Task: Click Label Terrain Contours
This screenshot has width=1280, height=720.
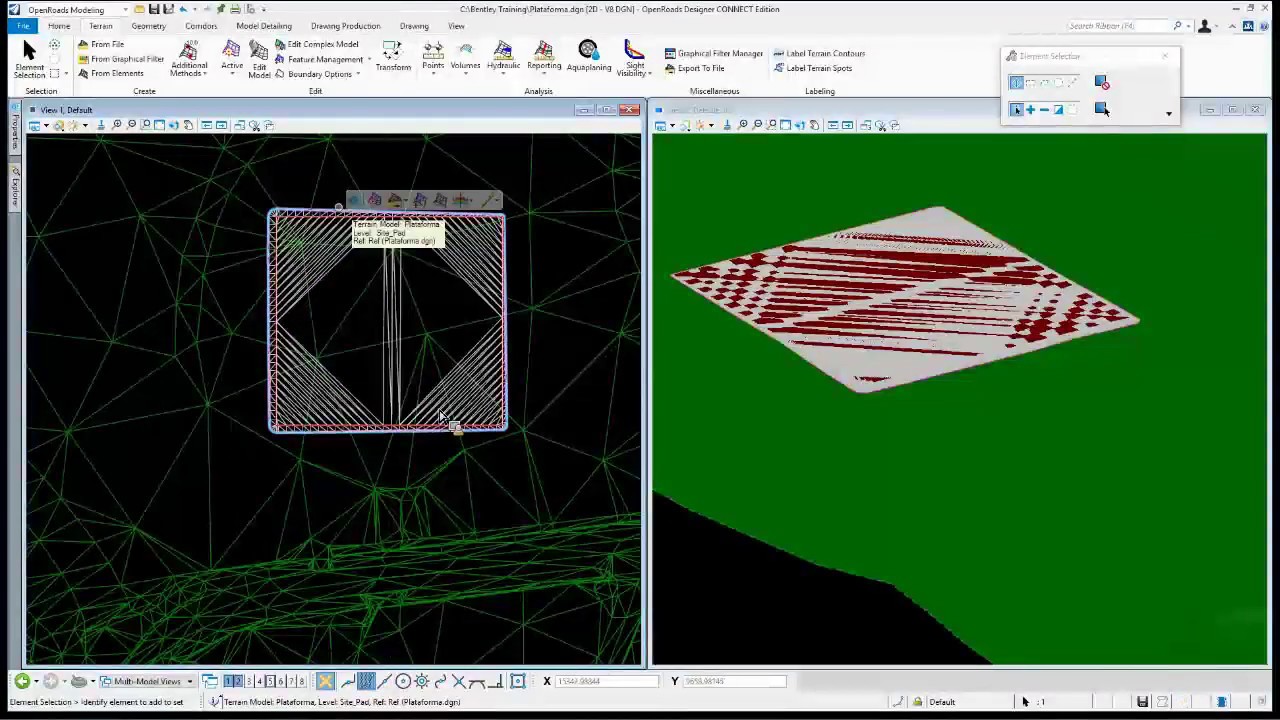Action: 819,53
